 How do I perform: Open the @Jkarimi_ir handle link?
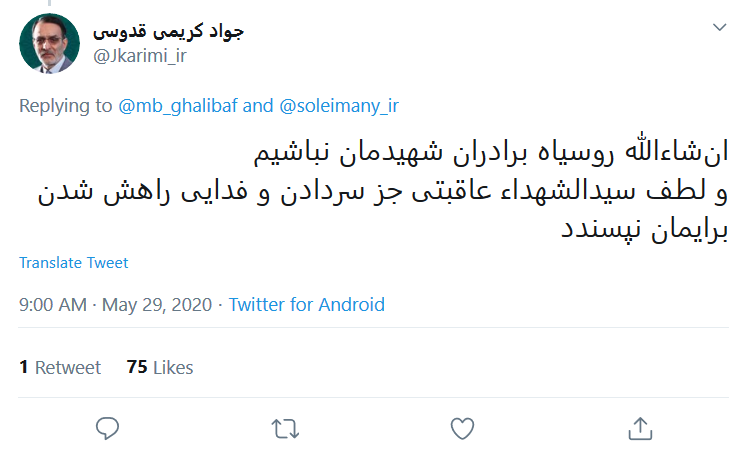pos(140,56)
